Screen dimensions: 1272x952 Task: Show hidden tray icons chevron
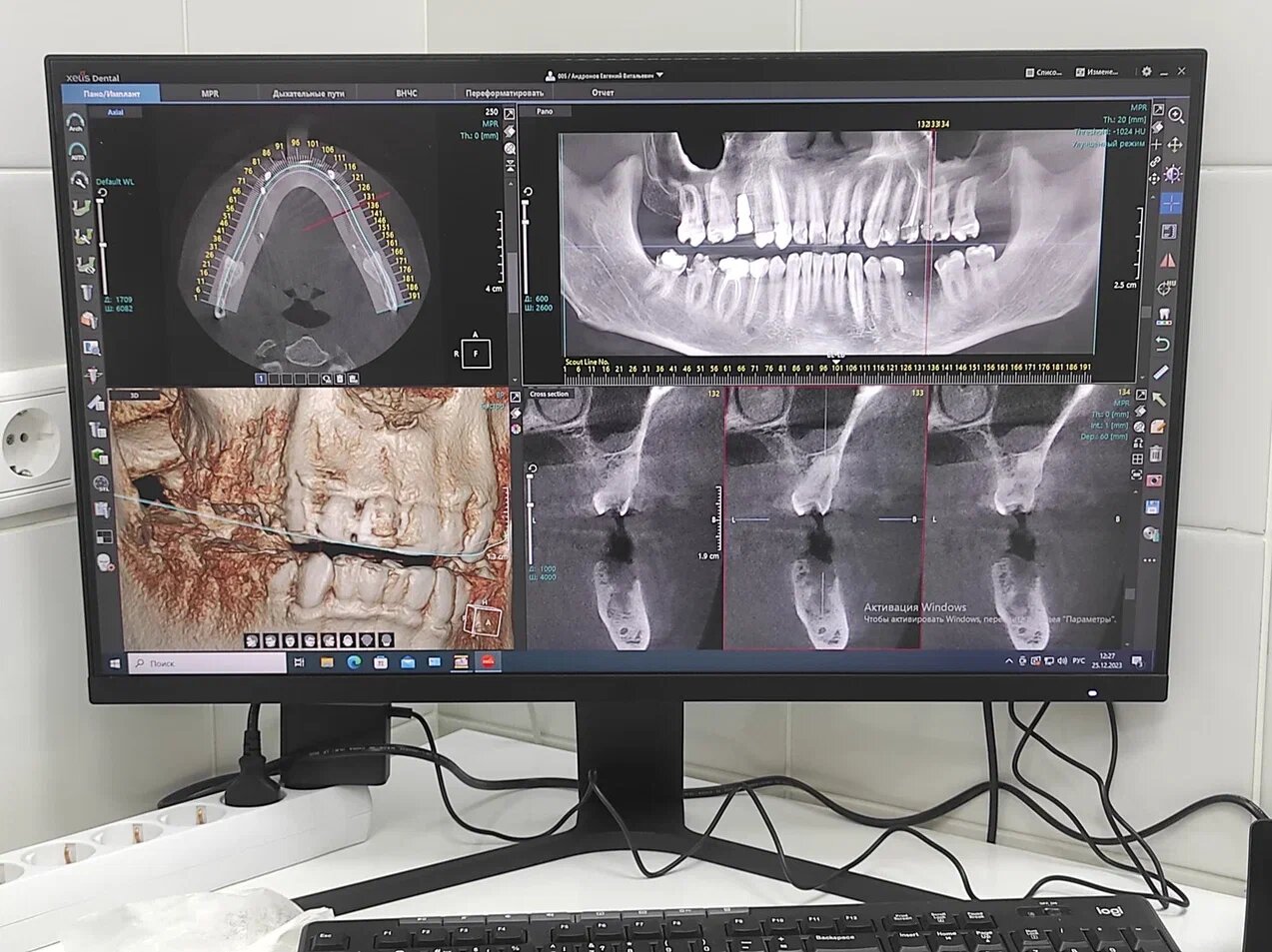(1008, 660)
